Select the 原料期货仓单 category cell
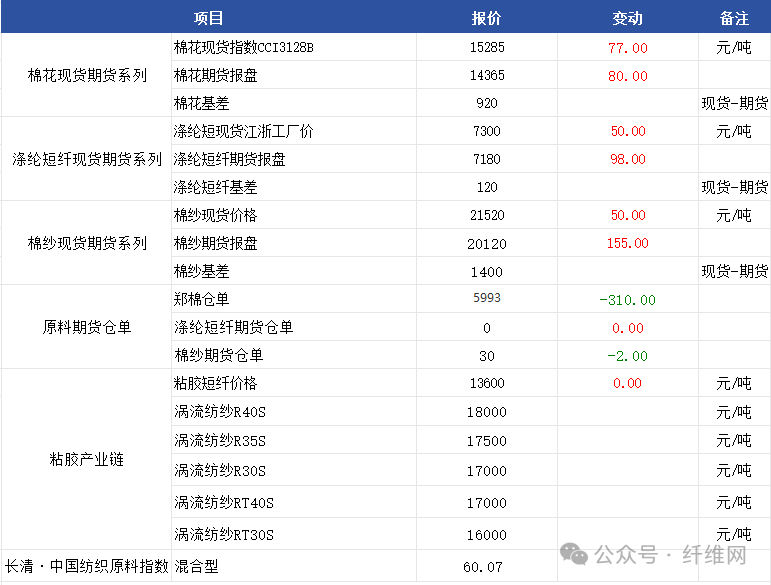The image size is (771, 585). 87,327
